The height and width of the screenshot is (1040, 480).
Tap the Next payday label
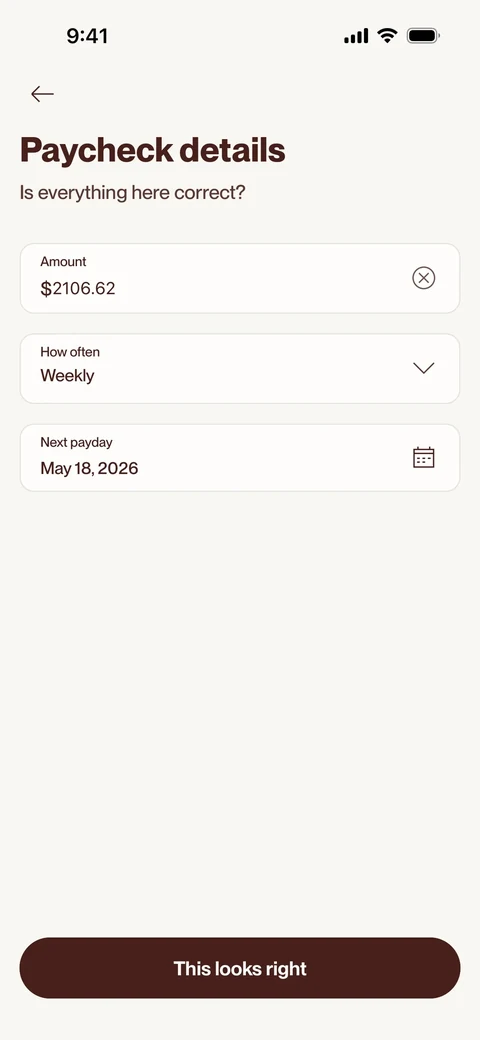(76, 442)
